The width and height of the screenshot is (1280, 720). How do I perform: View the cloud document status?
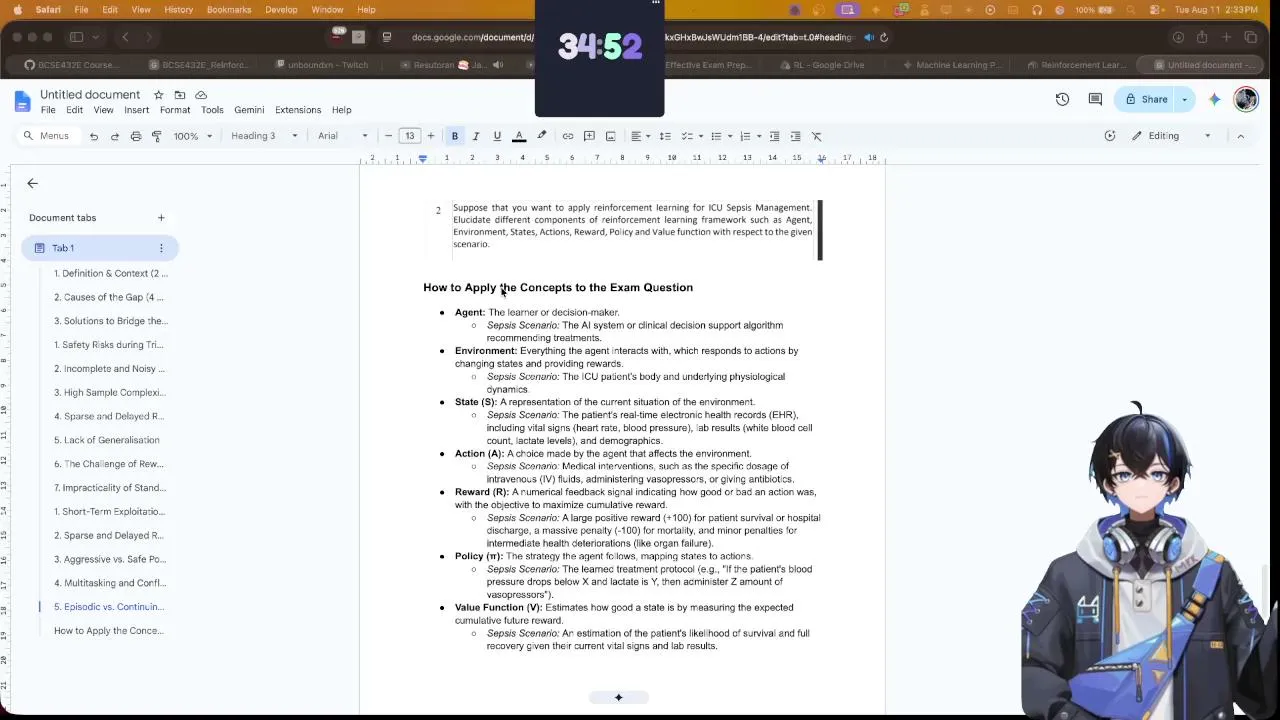[201, 95]
